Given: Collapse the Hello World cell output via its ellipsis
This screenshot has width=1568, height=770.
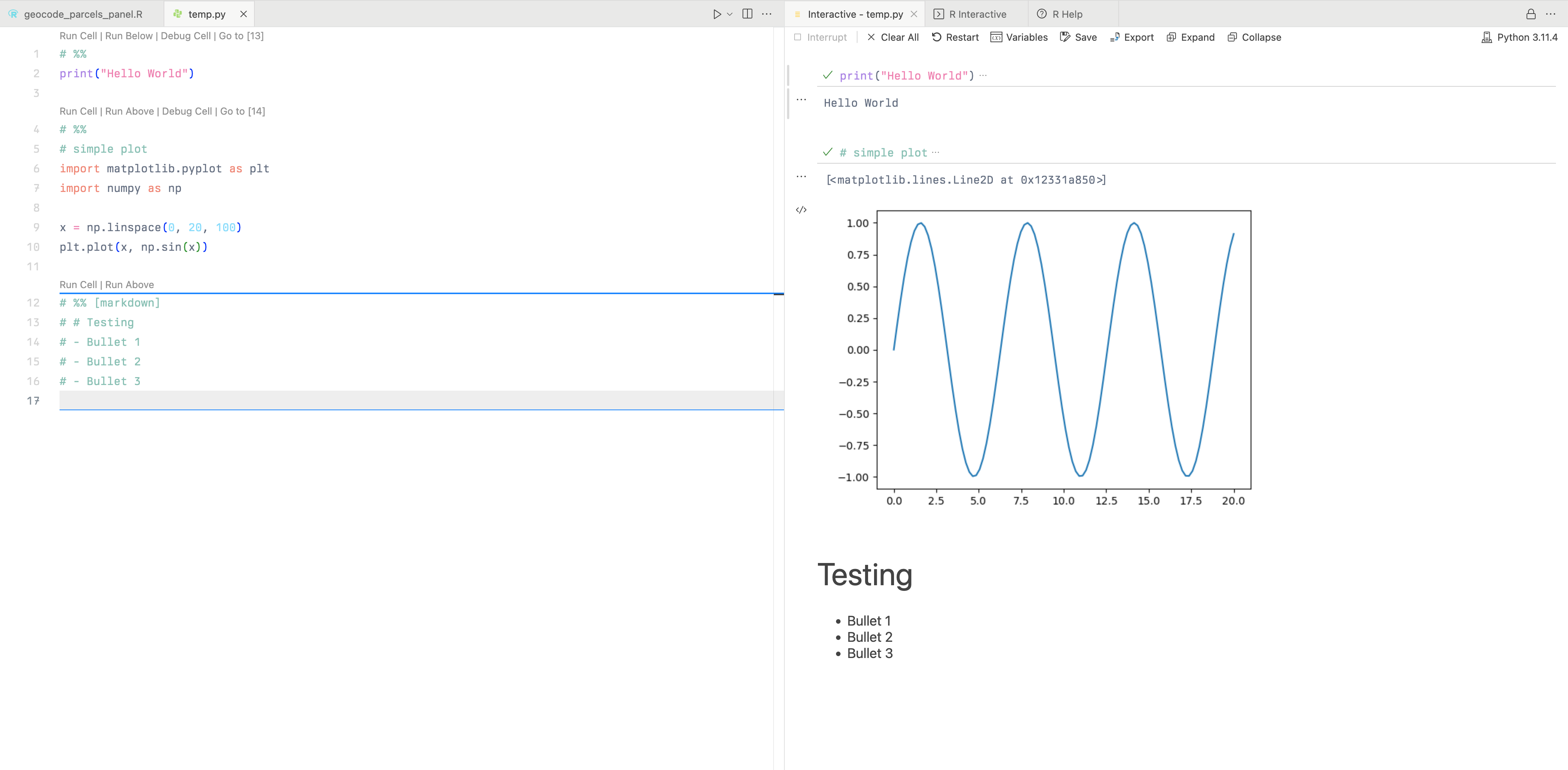Looking at the screenshot, I should coord(801,100).
